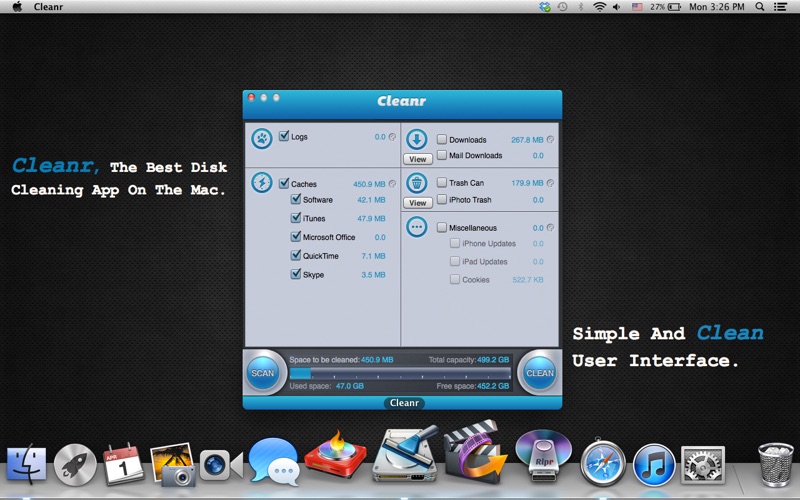Click View button under Trash Can icon
Screen dimensions: 800x500
tap(418, 203)
